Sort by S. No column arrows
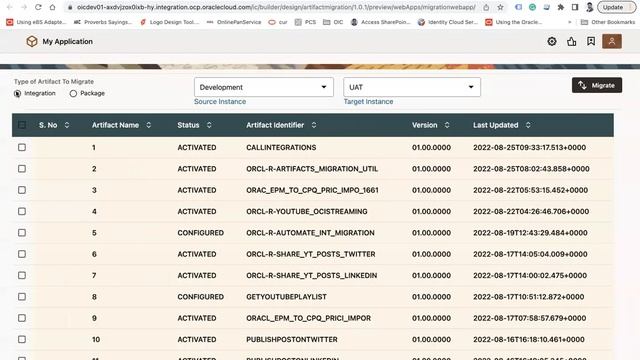Viewport: 640px width, 360px height. coord(67,125)
